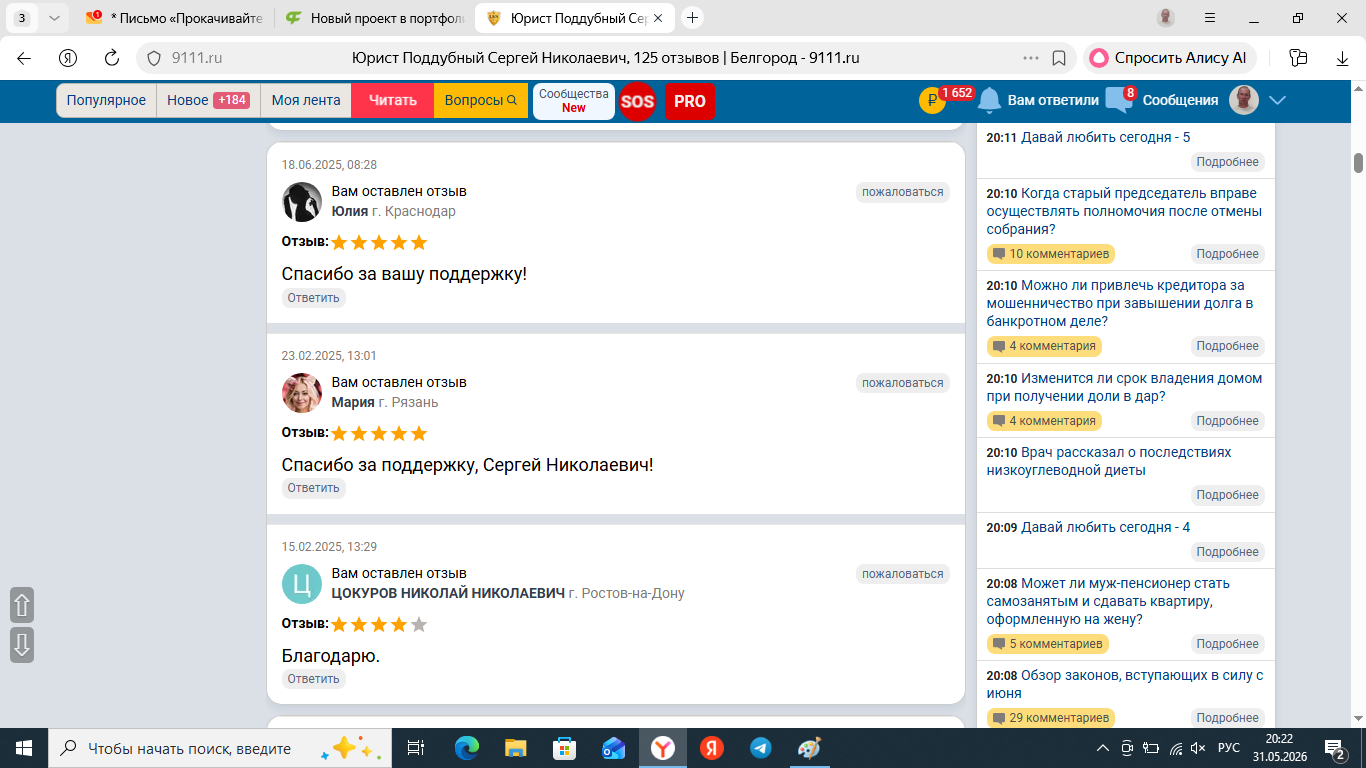Reply to Цокуров's review with Ответить

click(313, 679)
